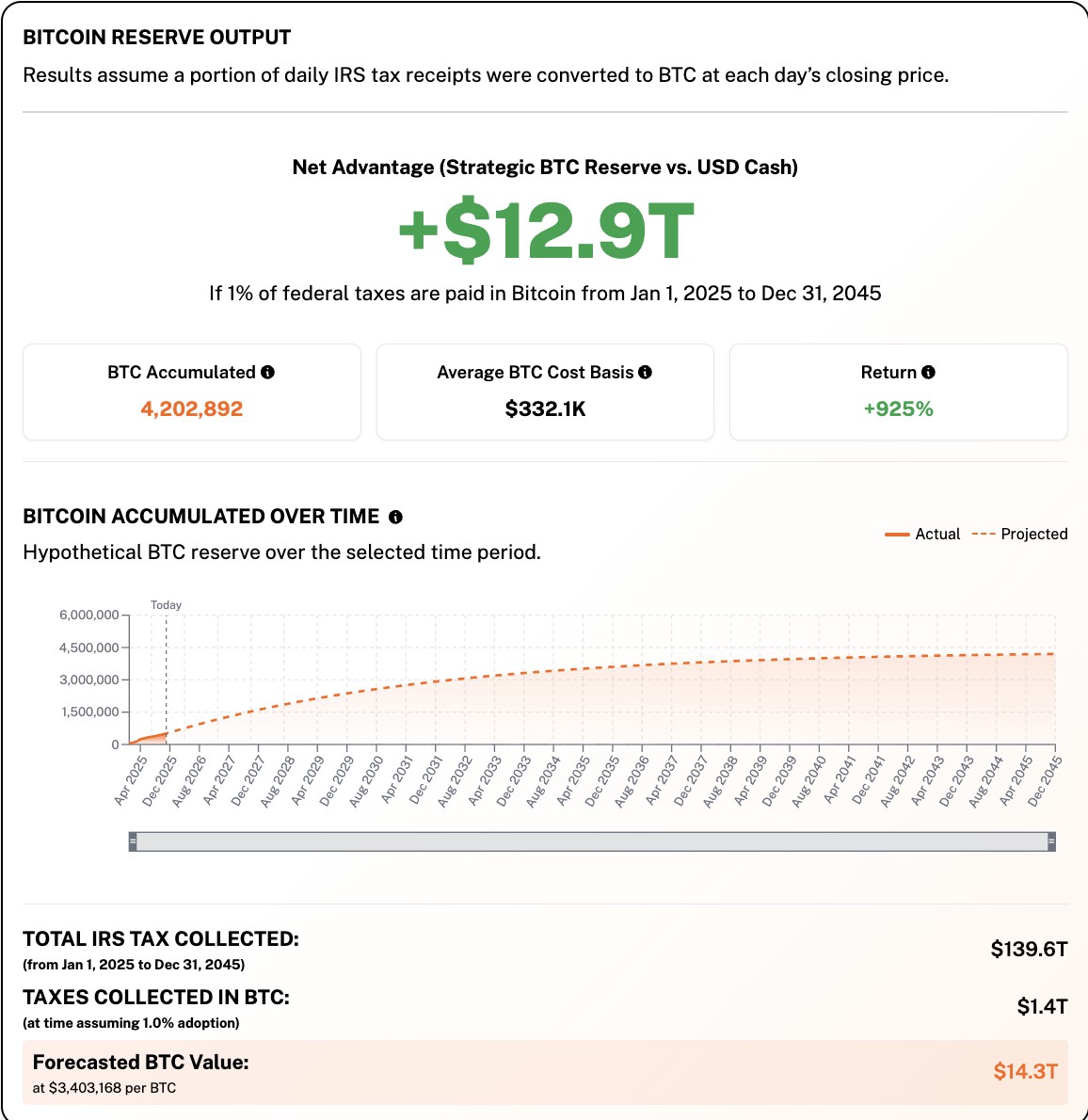
Task: Select the Return +925% card
Action: 899,392
